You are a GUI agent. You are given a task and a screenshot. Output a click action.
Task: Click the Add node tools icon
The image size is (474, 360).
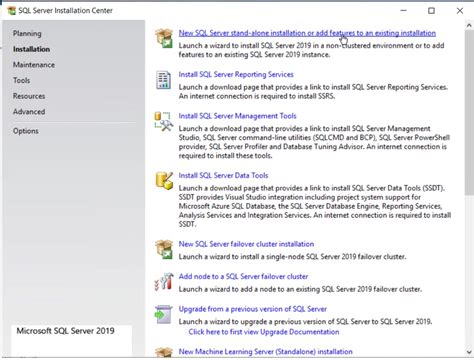coord(164,282)
